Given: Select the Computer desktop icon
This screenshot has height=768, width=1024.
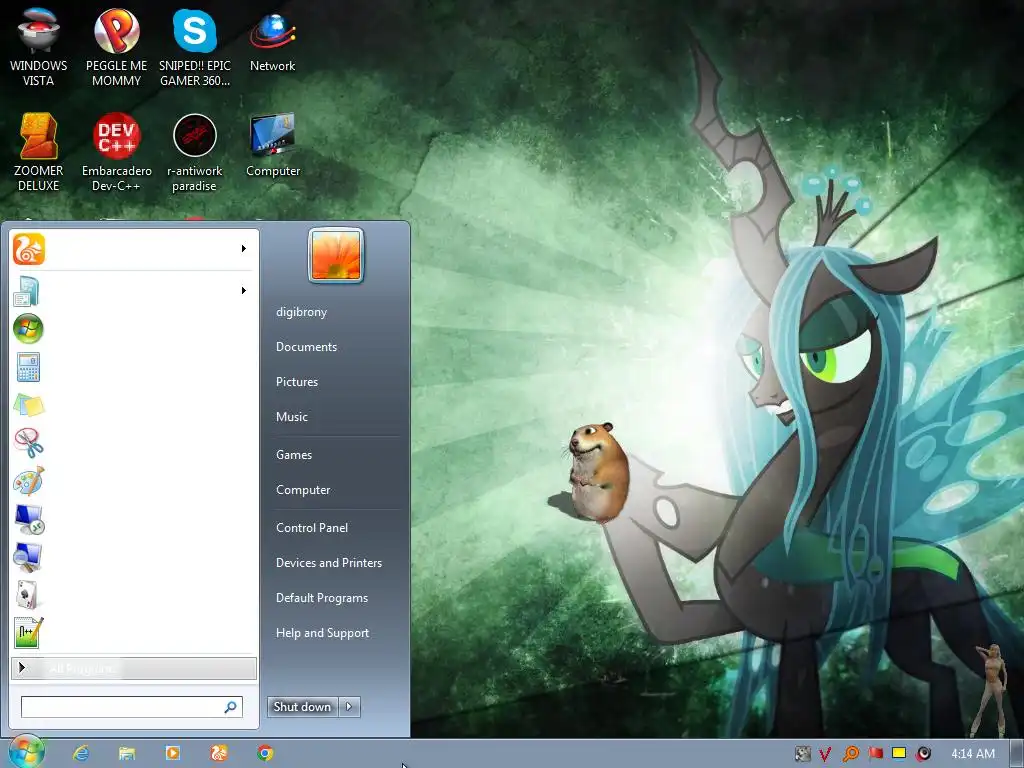Looking at the screenshot, I should click(x=272, y=145).
